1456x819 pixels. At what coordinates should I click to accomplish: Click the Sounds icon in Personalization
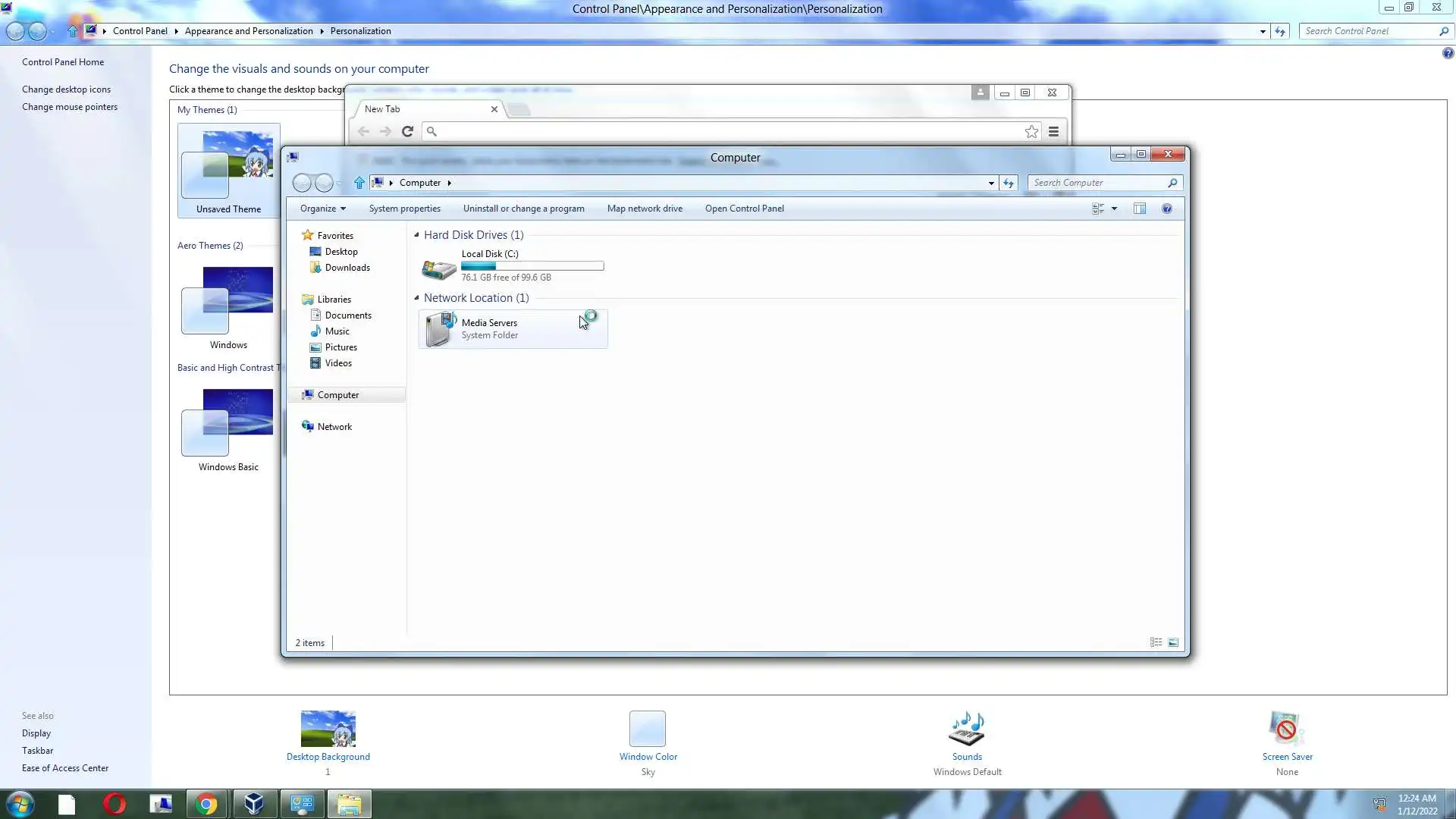967,729
